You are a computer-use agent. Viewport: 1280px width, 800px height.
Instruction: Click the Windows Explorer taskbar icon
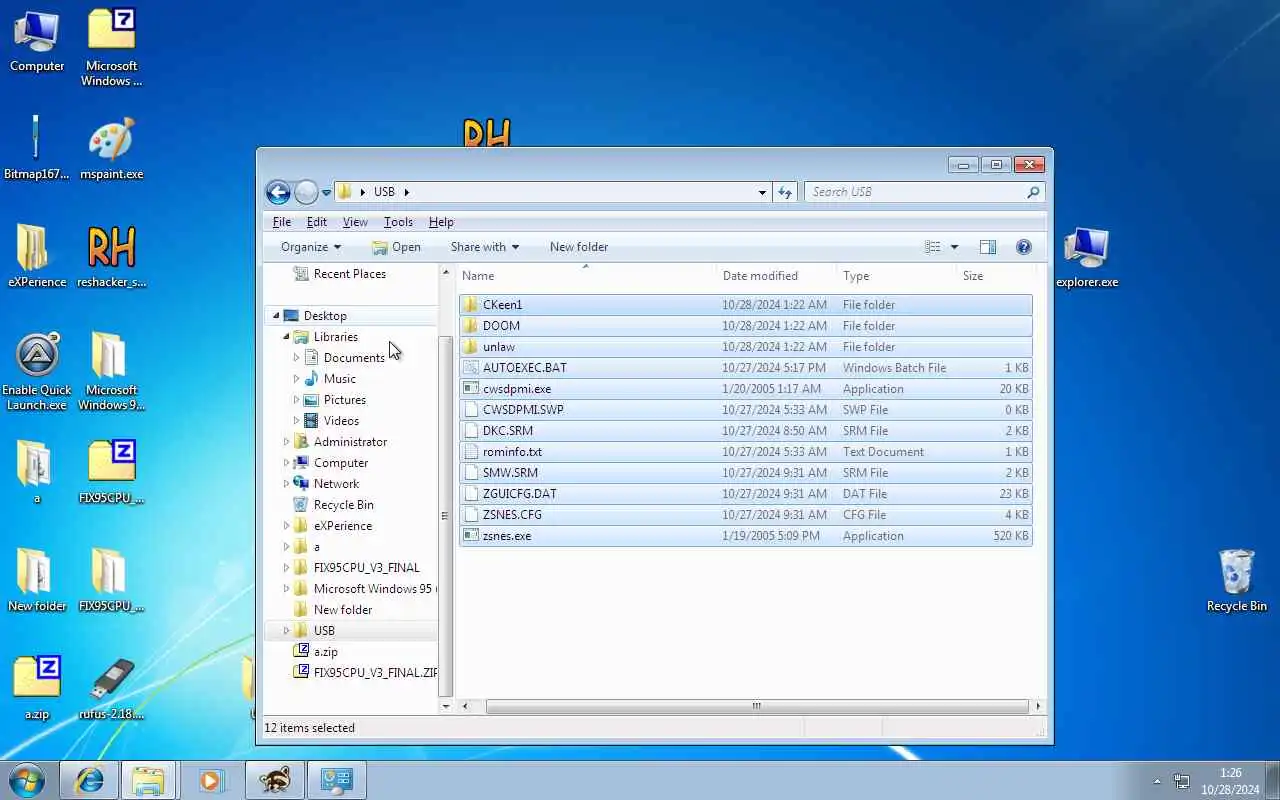(148, 780)
